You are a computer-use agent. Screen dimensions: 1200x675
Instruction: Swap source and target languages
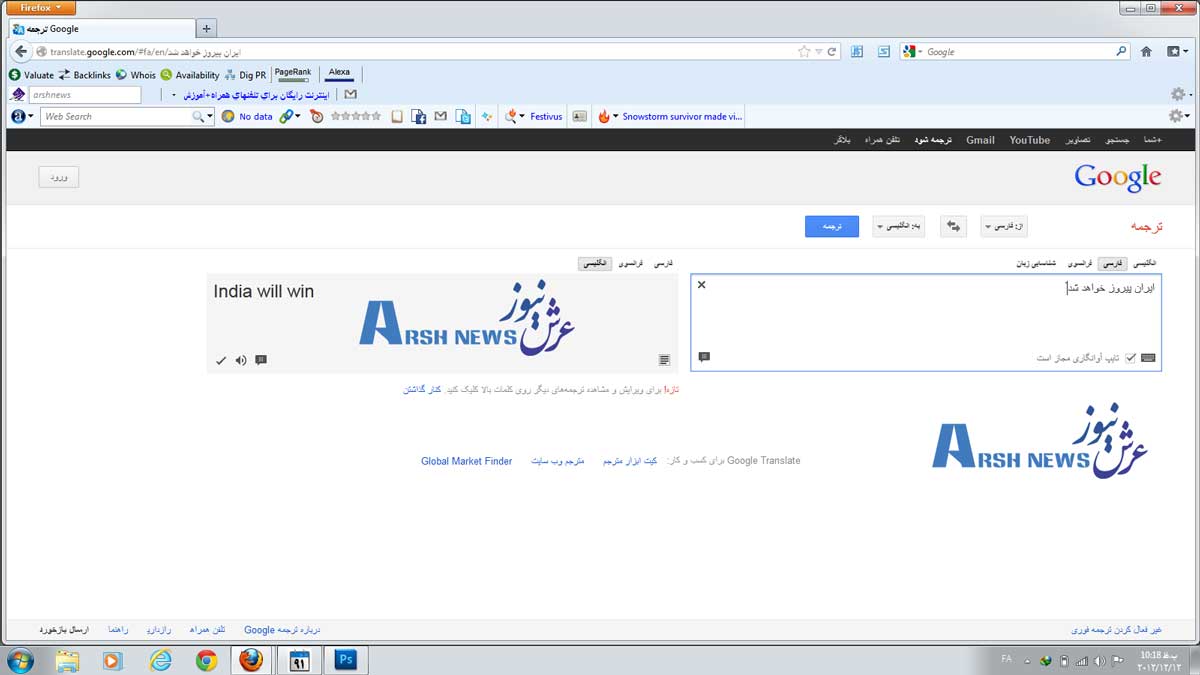(x=953, y=227)
